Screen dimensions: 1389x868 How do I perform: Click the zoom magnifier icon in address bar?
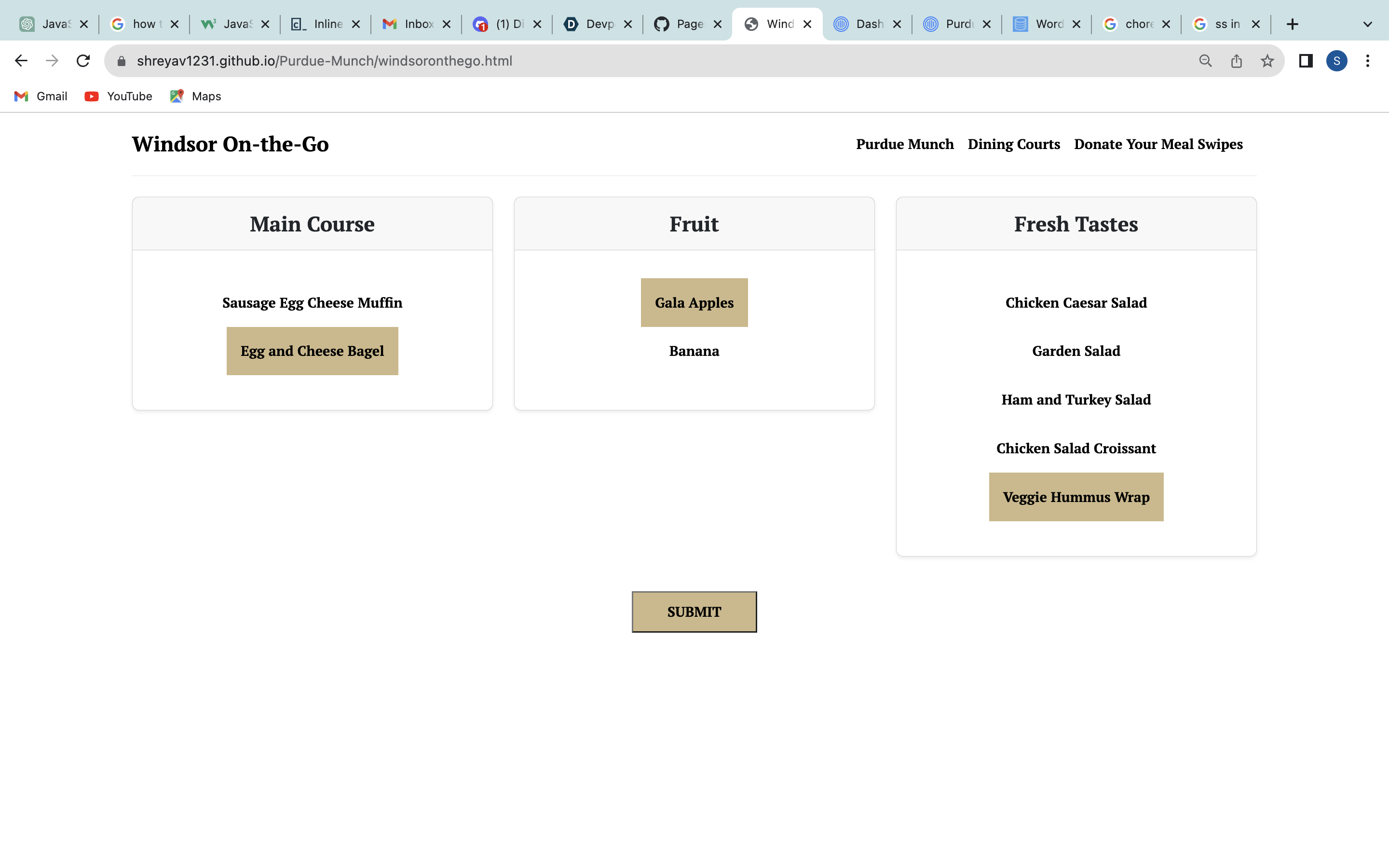tap(1205, 61)
